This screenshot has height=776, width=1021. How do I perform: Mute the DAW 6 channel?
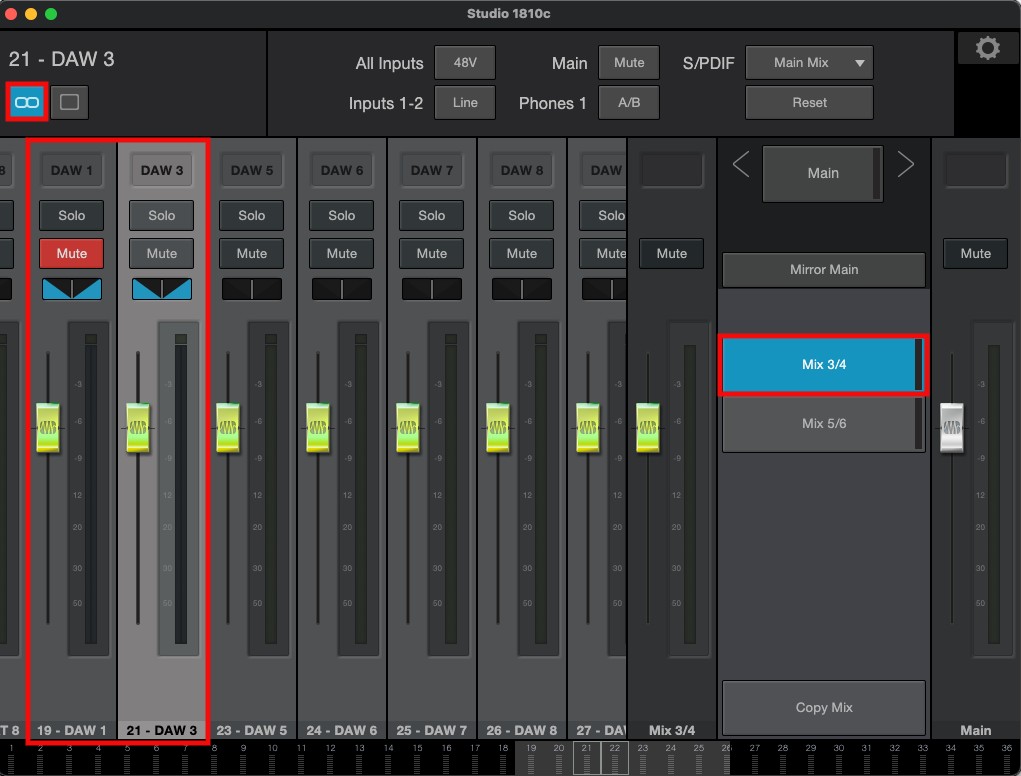tap(341, 253)
